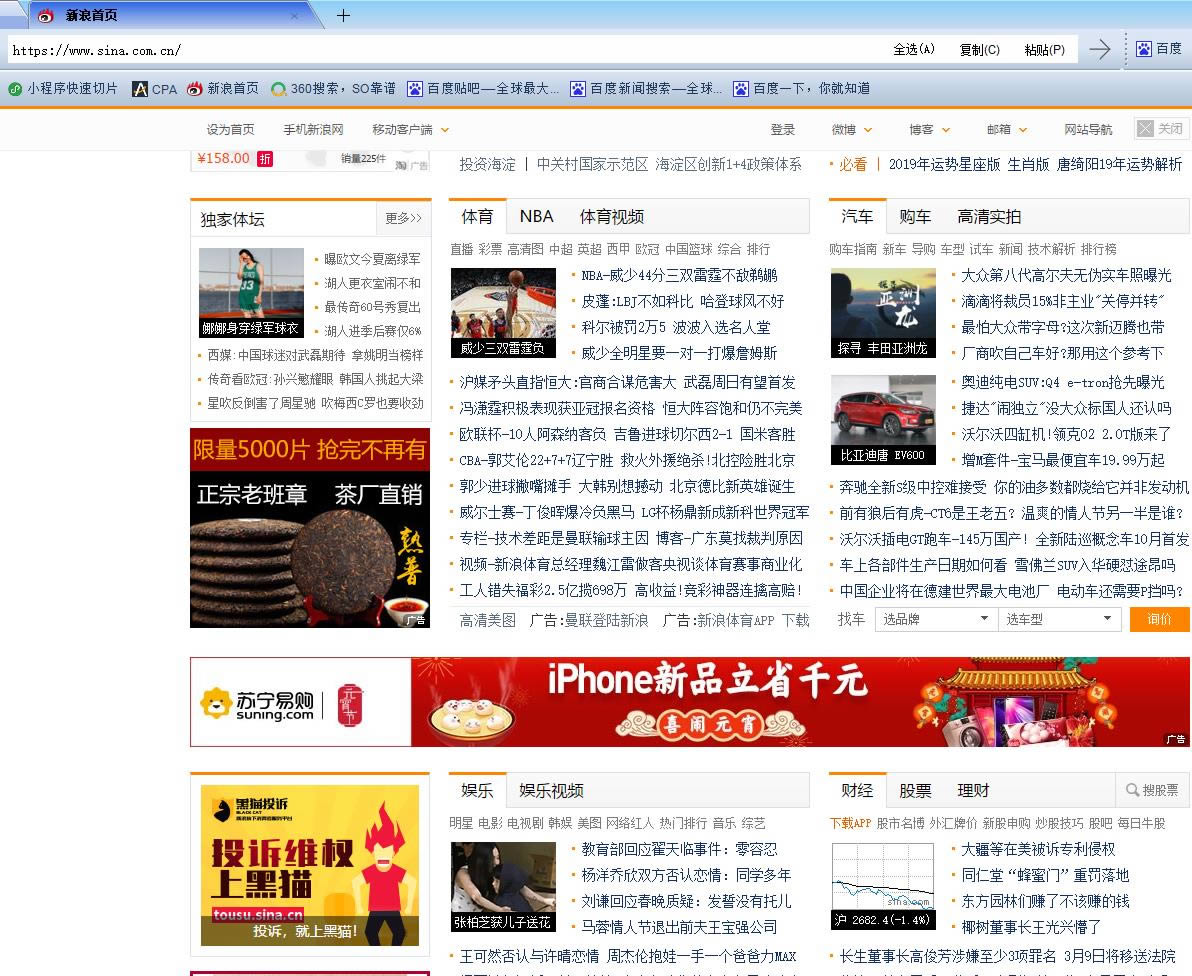The image size is (1192, 976).
Task: Open the 选品牌 car brand dropdown
Action: (x=936, y=619)
